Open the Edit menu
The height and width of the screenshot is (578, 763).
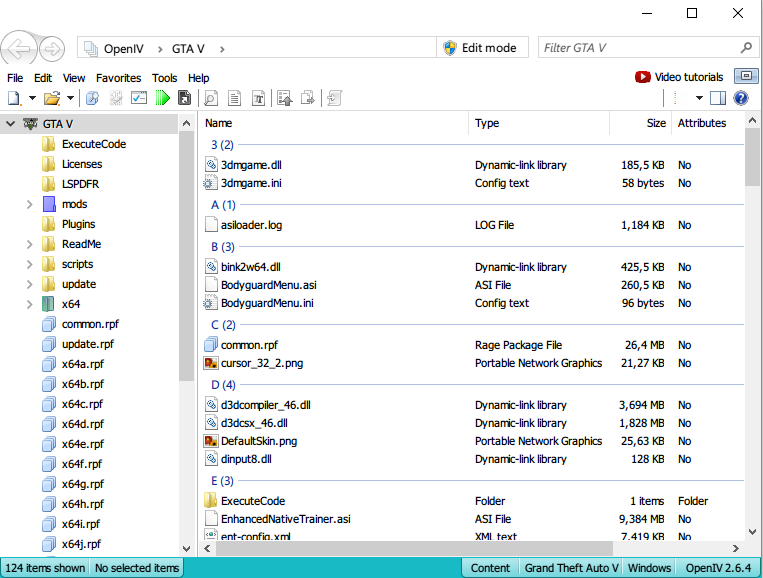[43, 78]
